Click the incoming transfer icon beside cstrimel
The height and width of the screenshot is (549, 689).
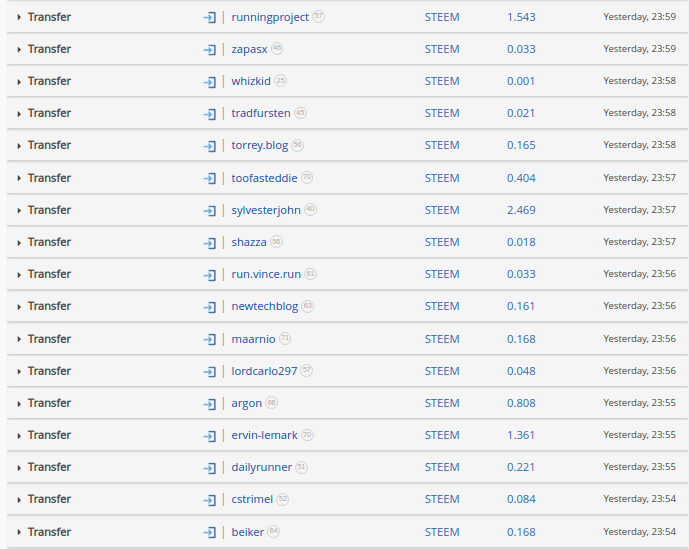(210, 500)
